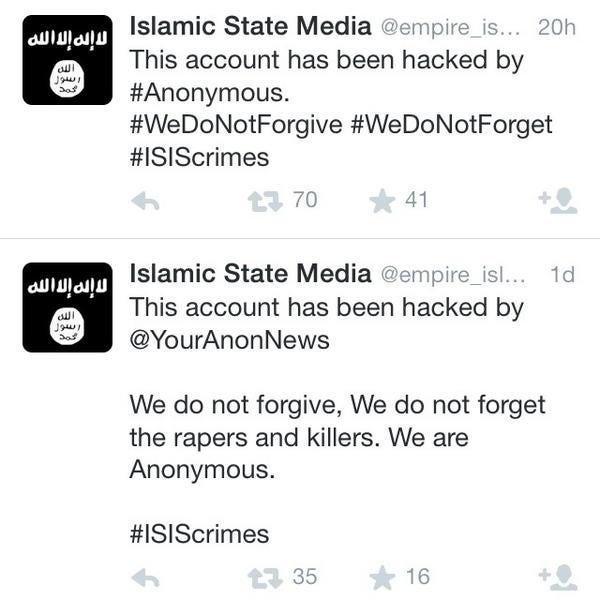
Task: Open the 20h timestamp of first tweet
Action: [x=557, y=28]
